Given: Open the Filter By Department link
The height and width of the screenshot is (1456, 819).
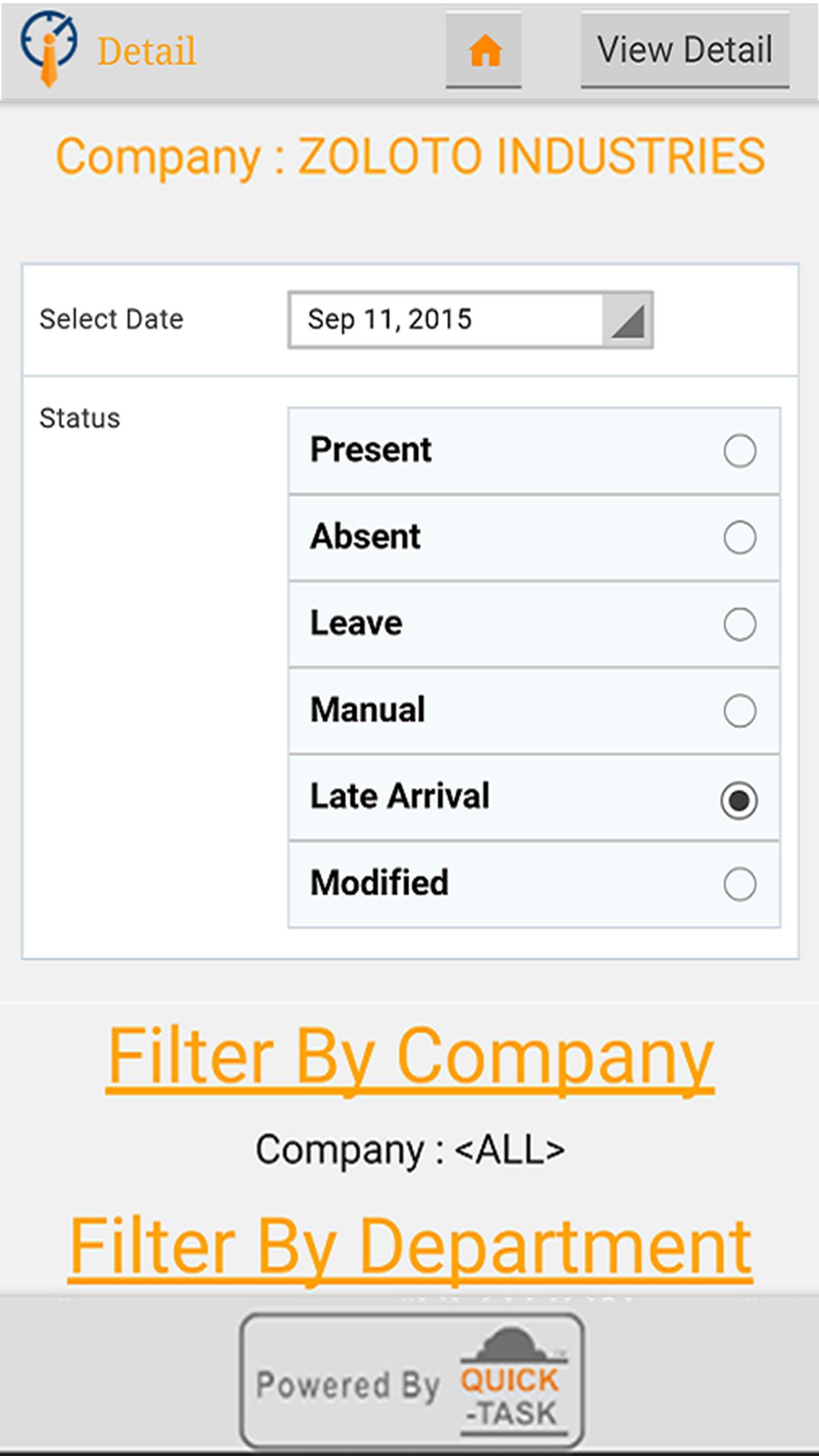Looking at the screenshot, I should (x=410, y=1248).
